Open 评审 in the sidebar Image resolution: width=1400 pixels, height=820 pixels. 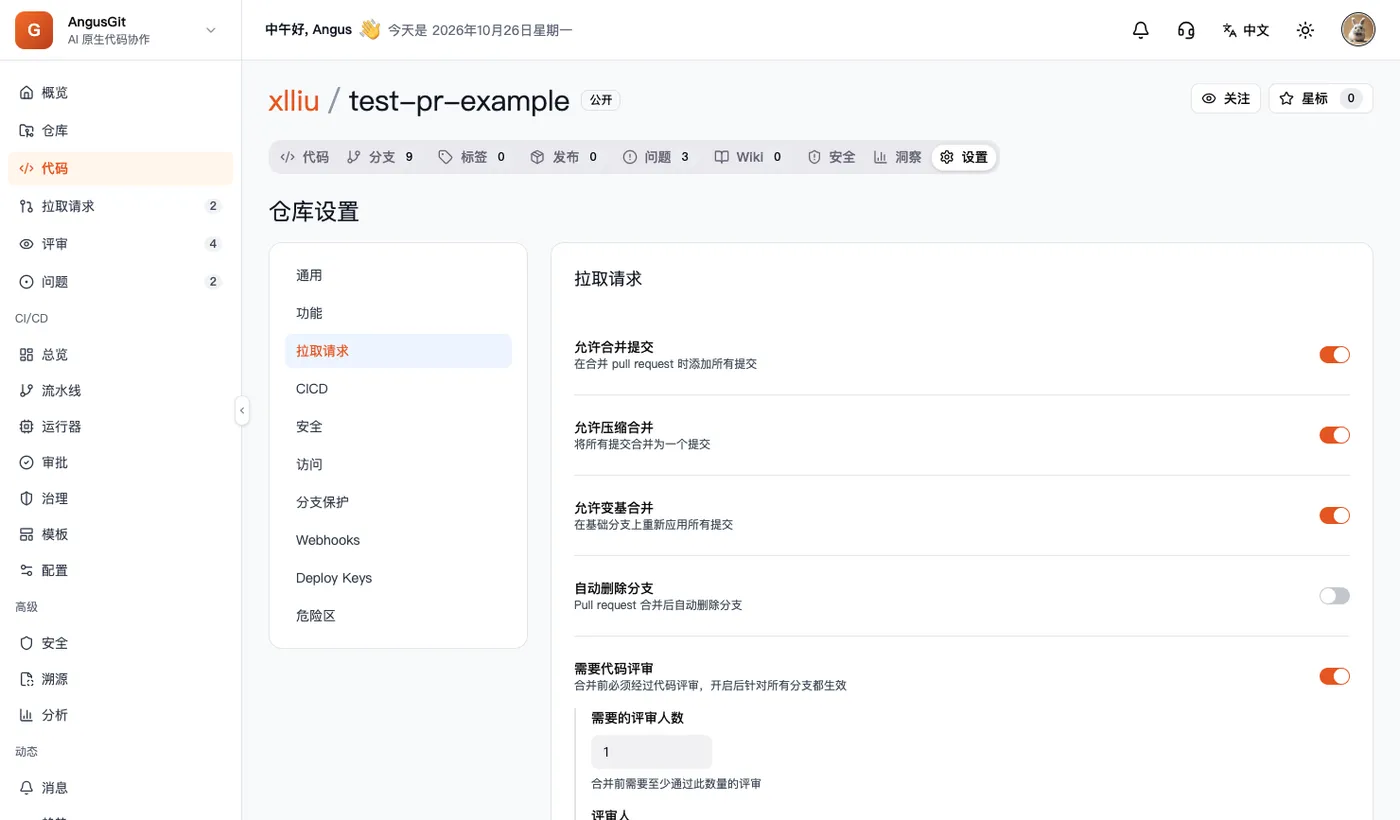pyautogui.click(x=120, y=244)
